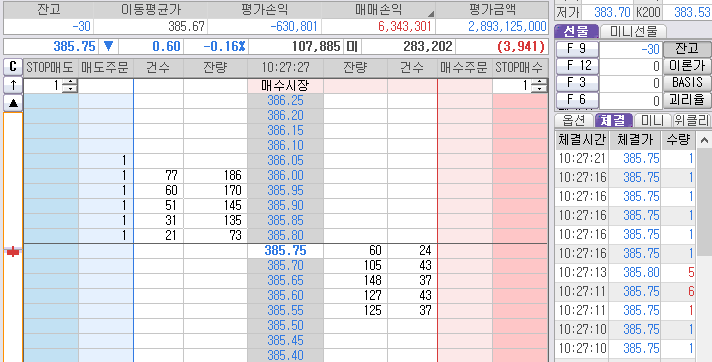The width and height of the screenshot is (712, 362).
Task: Click the solid black triangle scroll-up button
Action: coord(13,103)
